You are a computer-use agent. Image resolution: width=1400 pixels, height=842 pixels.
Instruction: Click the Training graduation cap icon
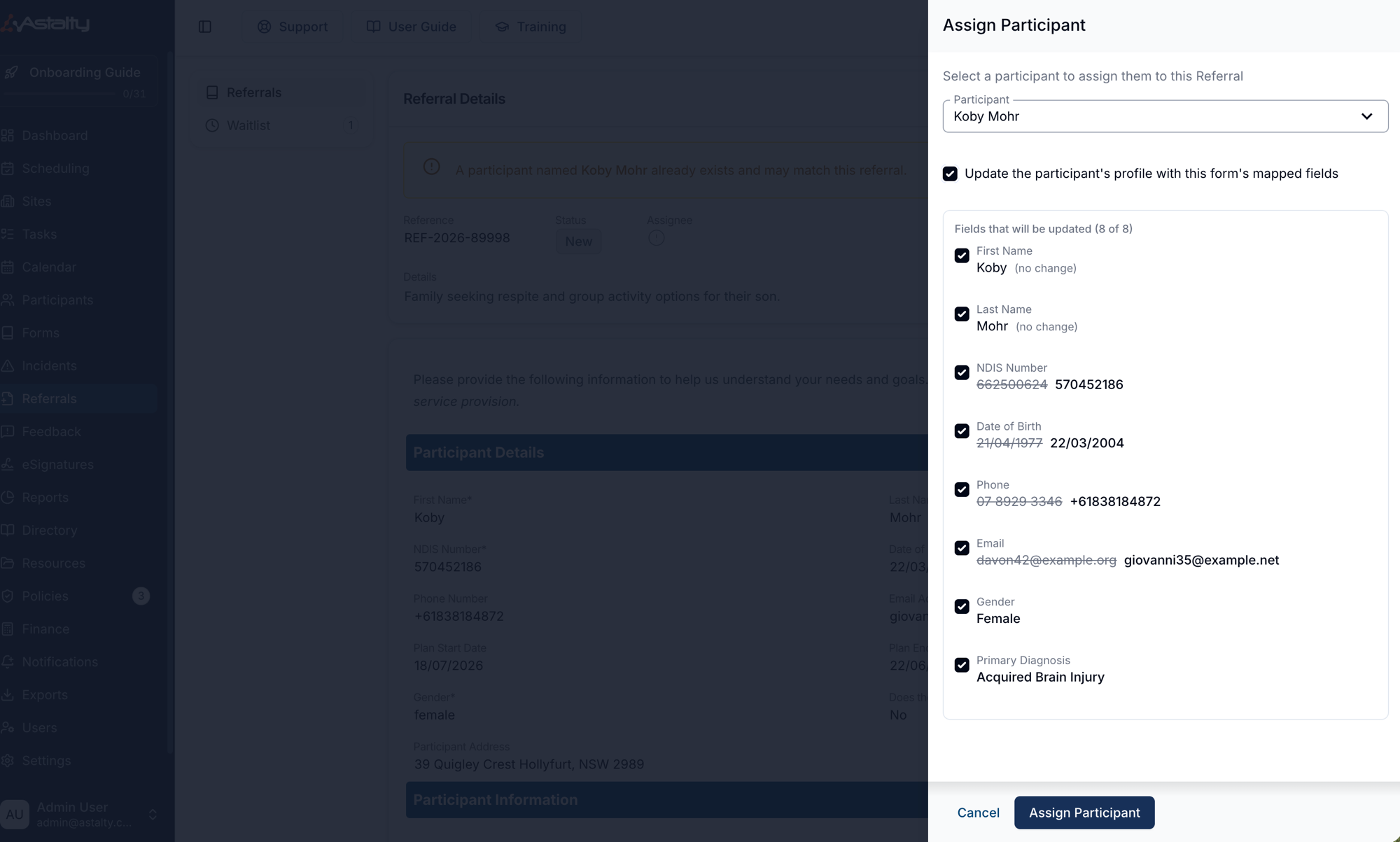tap(502, 27)
